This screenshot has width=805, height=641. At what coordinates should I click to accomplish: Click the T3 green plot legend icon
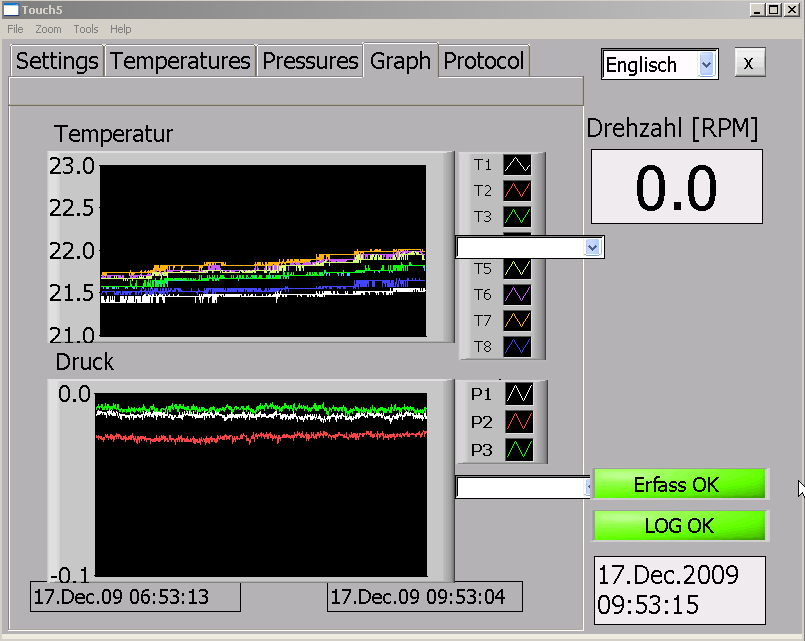[x=517, y=217]
